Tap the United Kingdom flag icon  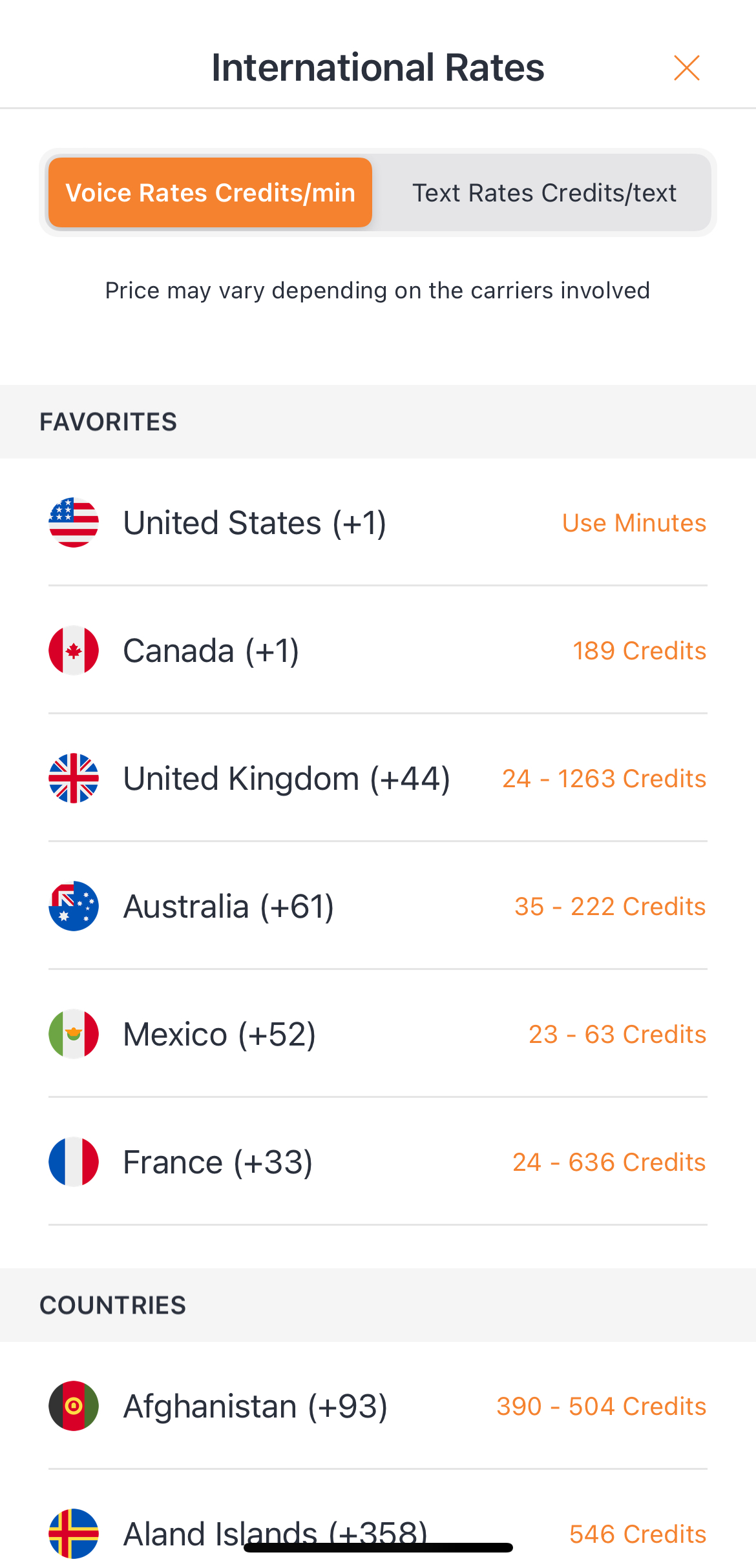tap(74, 778)
